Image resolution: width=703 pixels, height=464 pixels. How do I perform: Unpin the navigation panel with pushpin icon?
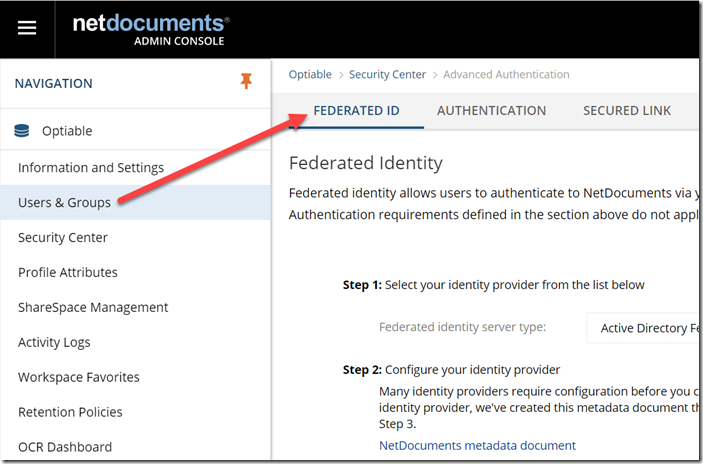tap(246, 81)
